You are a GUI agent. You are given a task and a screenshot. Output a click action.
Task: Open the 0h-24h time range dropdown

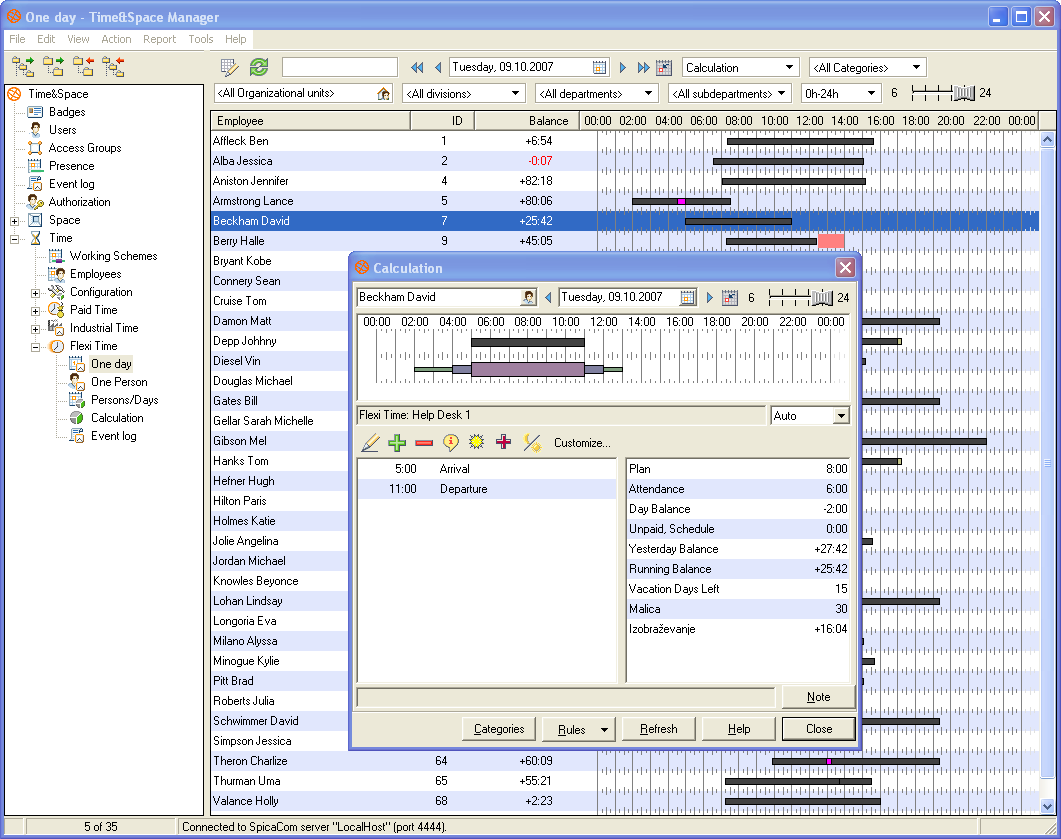point(872,94)
